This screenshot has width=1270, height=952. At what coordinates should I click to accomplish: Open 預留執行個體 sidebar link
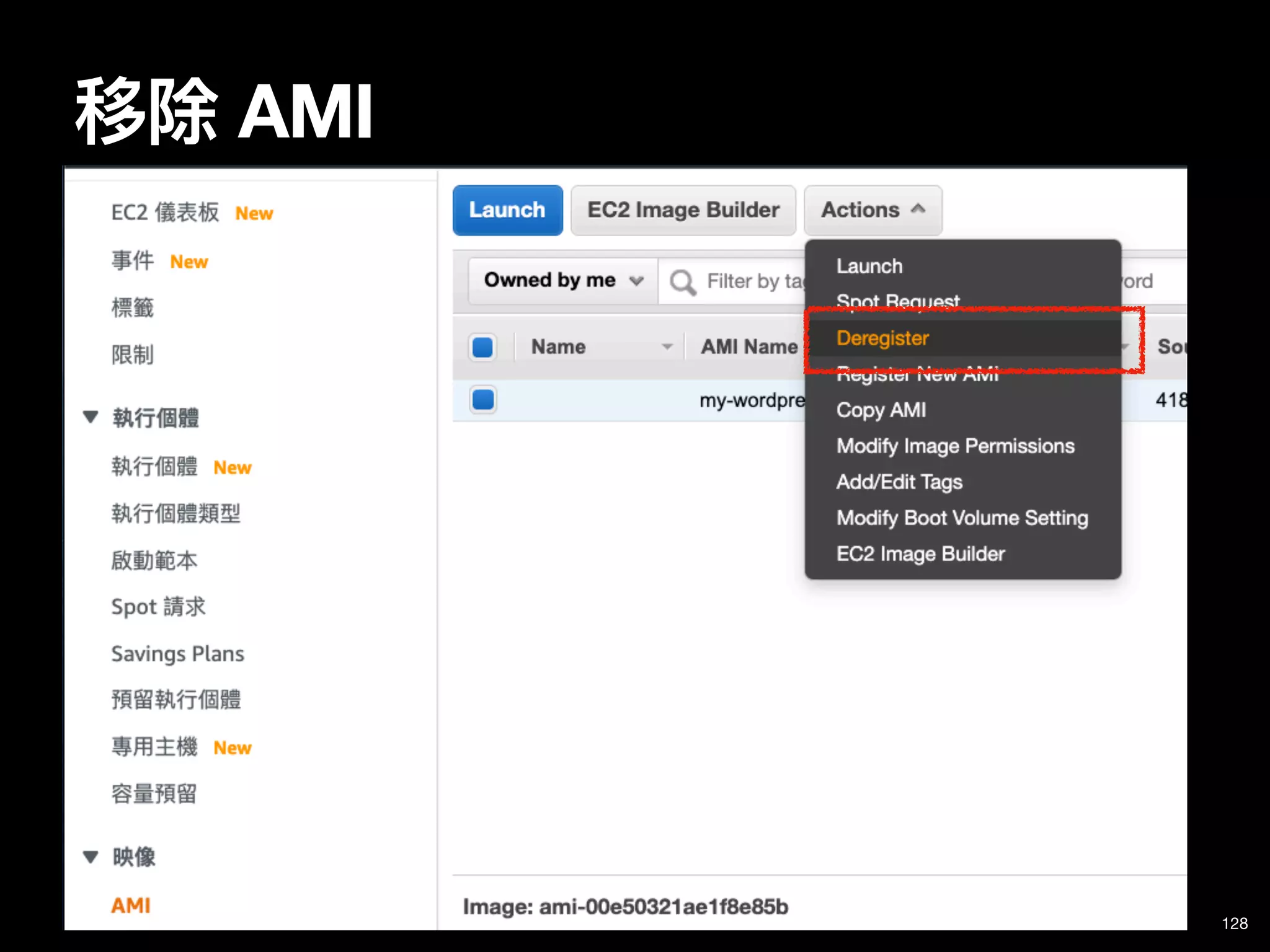click(x=175, y=700)
